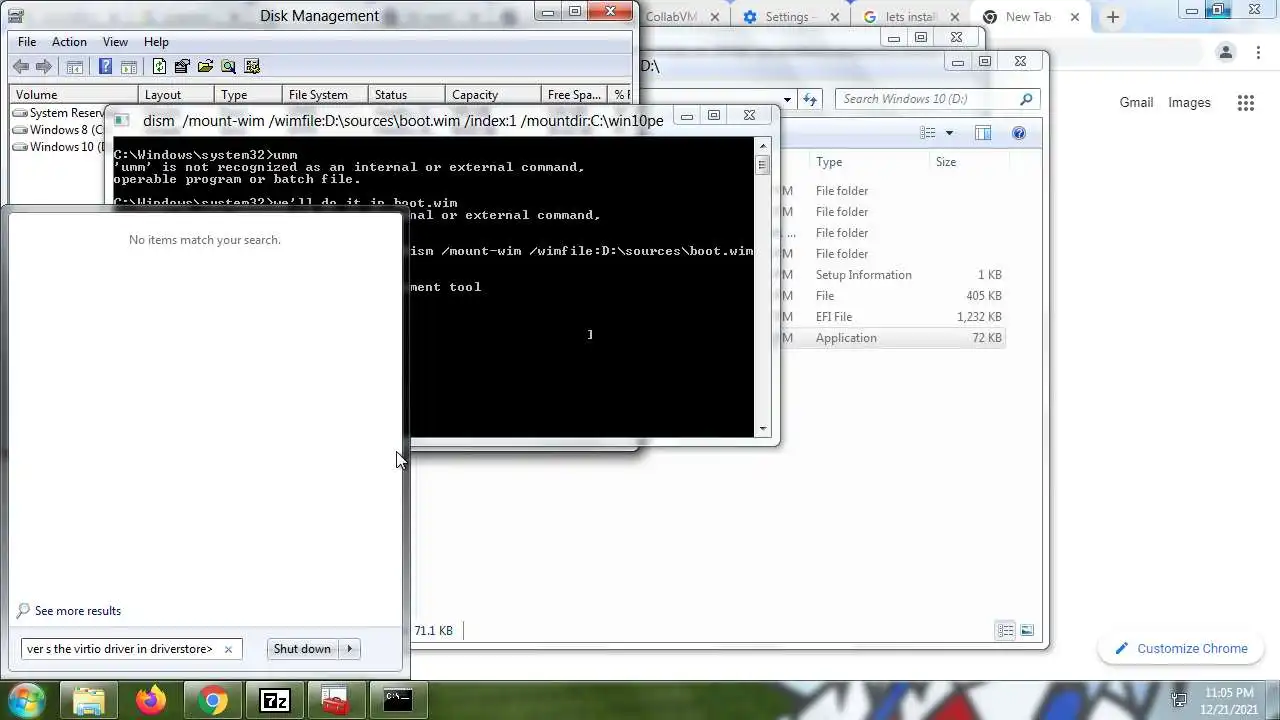
Task: Click the Back arrow in Disk Management toolbar
Action: click(x=21, y=66)
